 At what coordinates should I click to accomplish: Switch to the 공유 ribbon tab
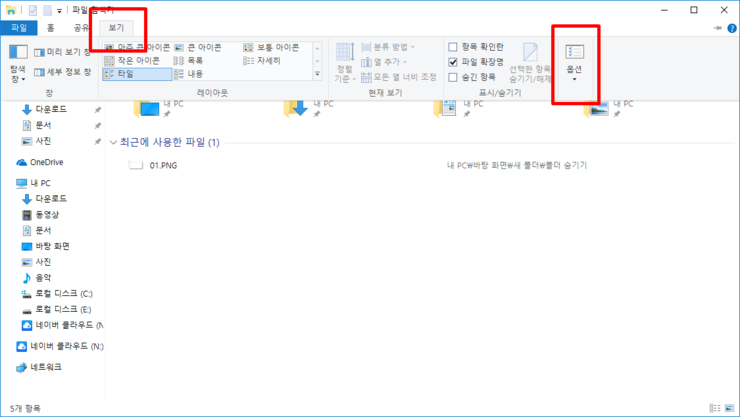click(81, 28)
